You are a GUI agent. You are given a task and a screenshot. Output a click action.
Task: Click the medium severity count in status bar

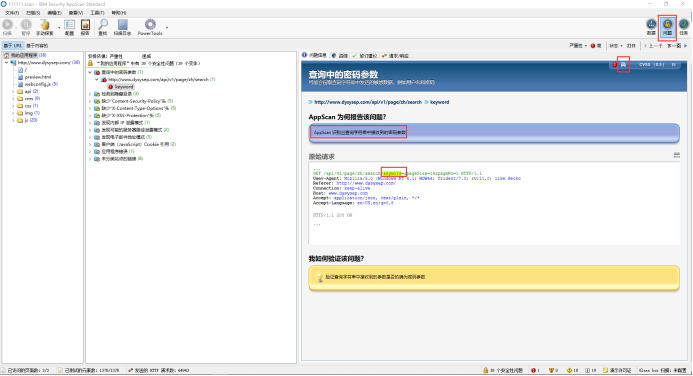[553, 370]
